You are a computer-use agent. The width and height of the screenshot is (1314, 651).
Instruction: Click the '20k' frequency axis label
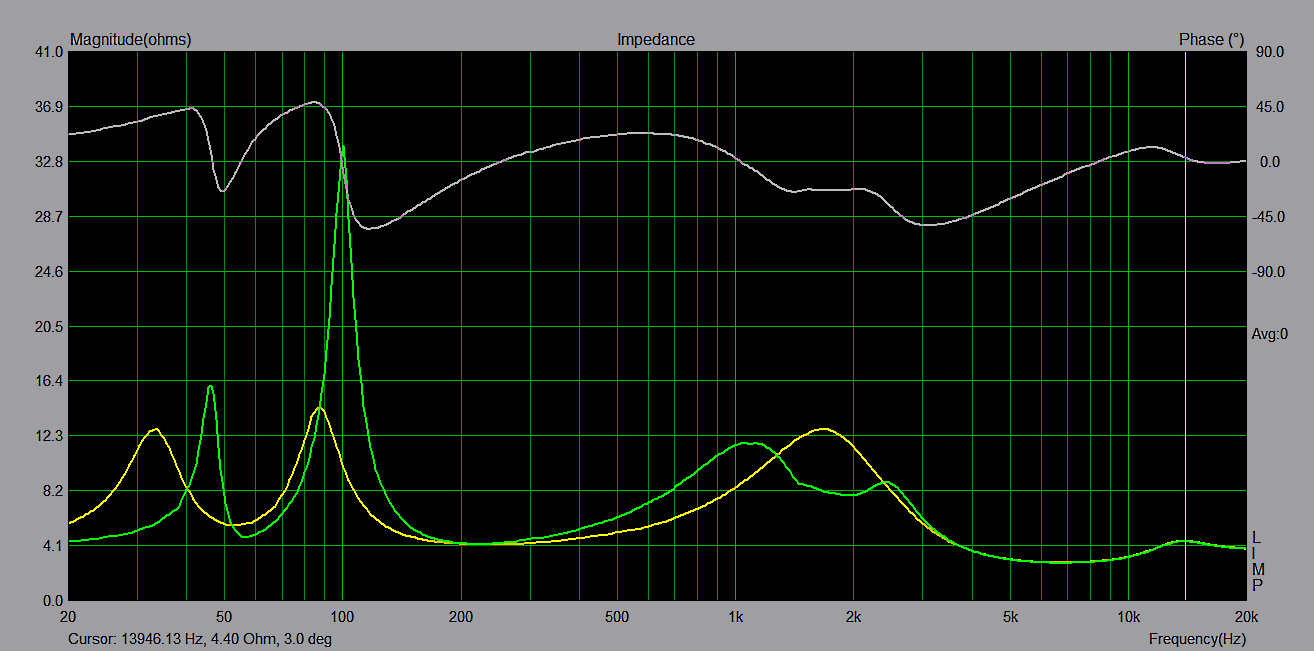click(x=1245, y=616)
